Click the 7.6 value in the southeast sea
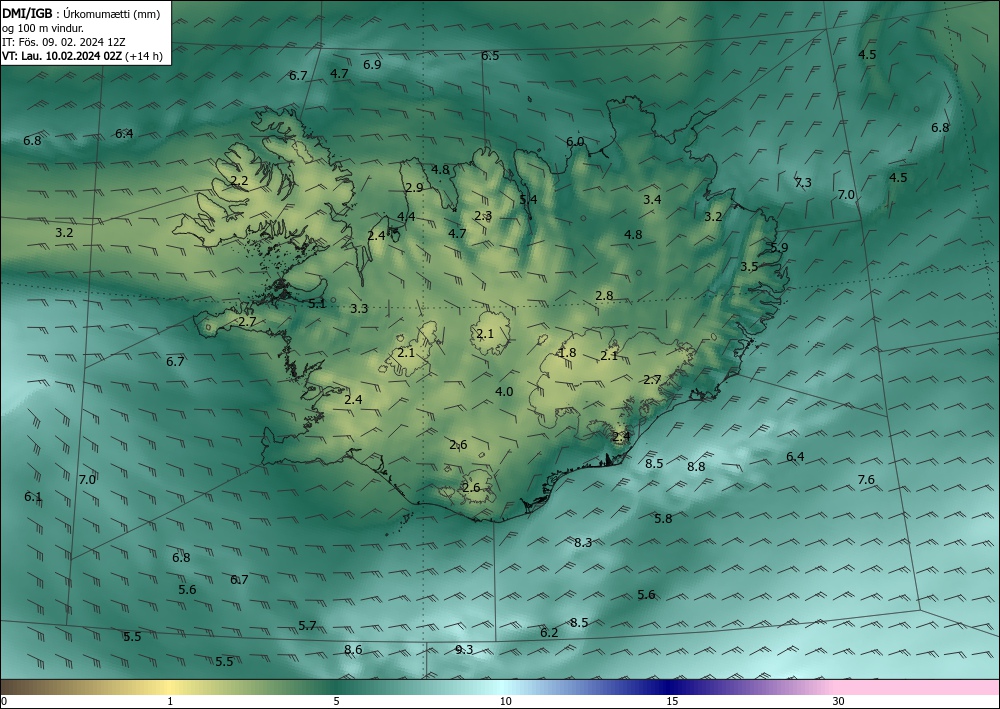The height and width of the screenshot is (709, 1000). click(866, 479)
